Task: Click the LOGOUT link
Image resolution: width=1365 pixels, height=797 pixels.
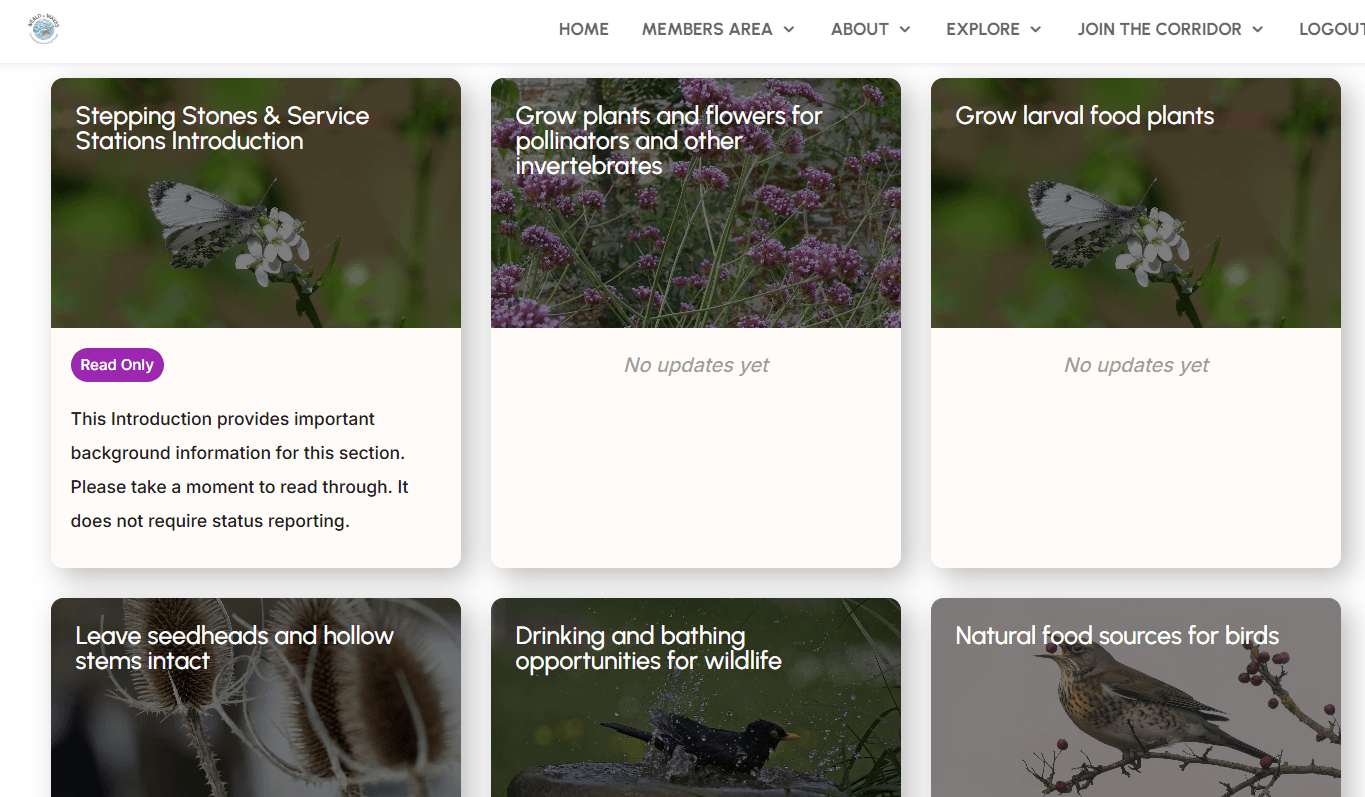Action: coord(1332,29)
